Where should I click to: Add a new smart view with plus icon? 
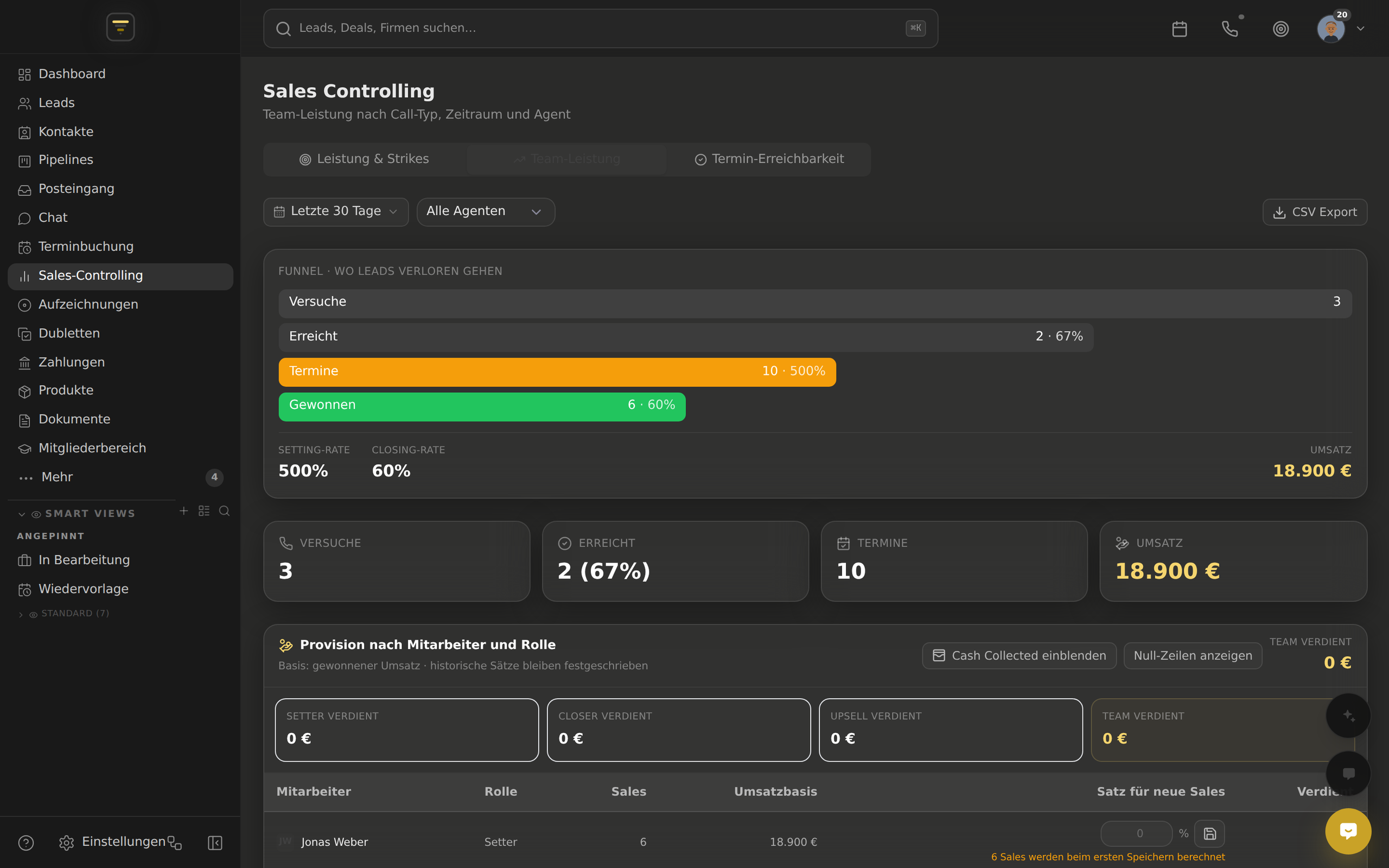[184, 510]
